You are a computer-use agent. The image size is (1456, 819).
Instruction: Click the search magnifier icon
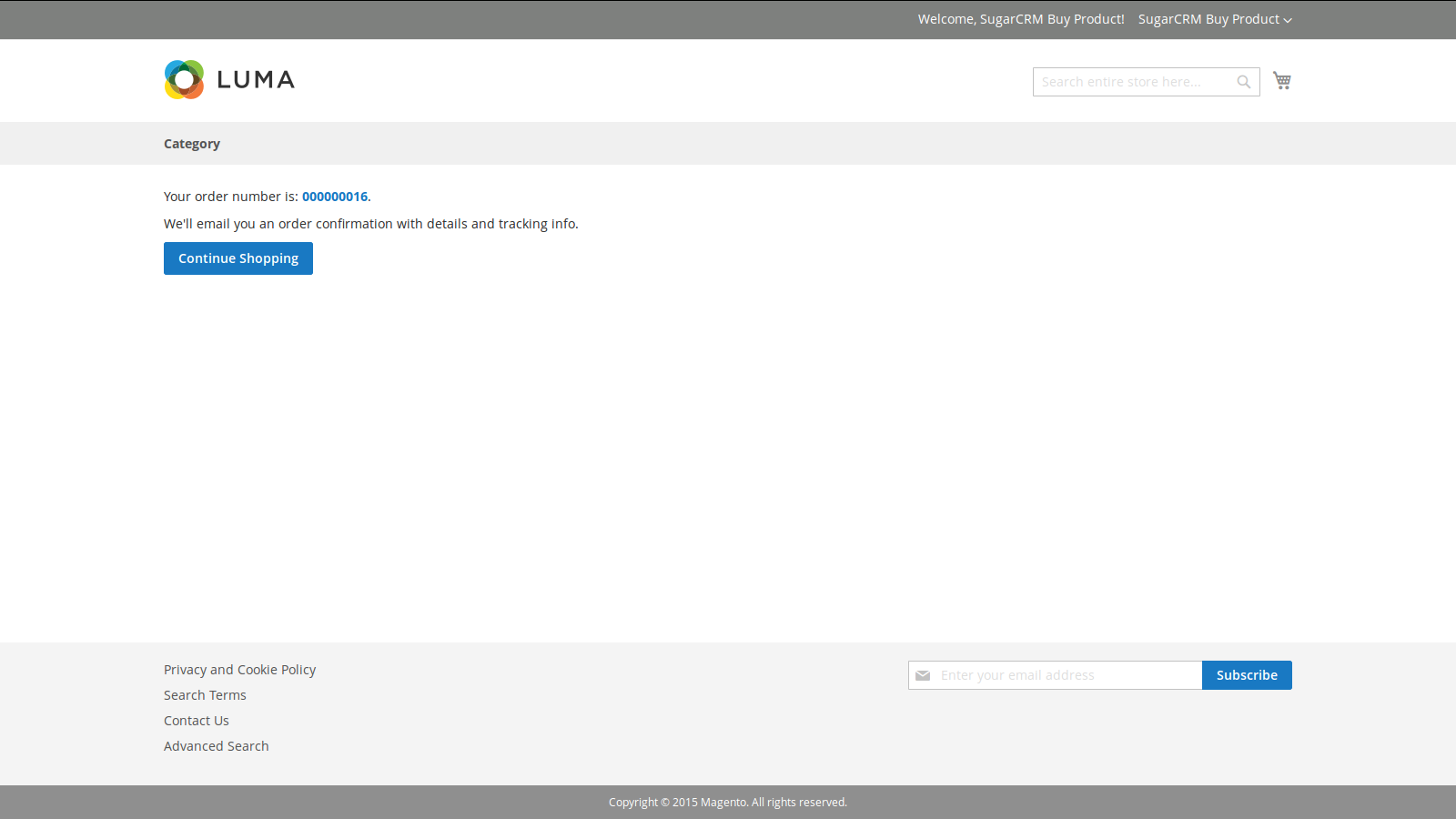tap(1244, 82)
